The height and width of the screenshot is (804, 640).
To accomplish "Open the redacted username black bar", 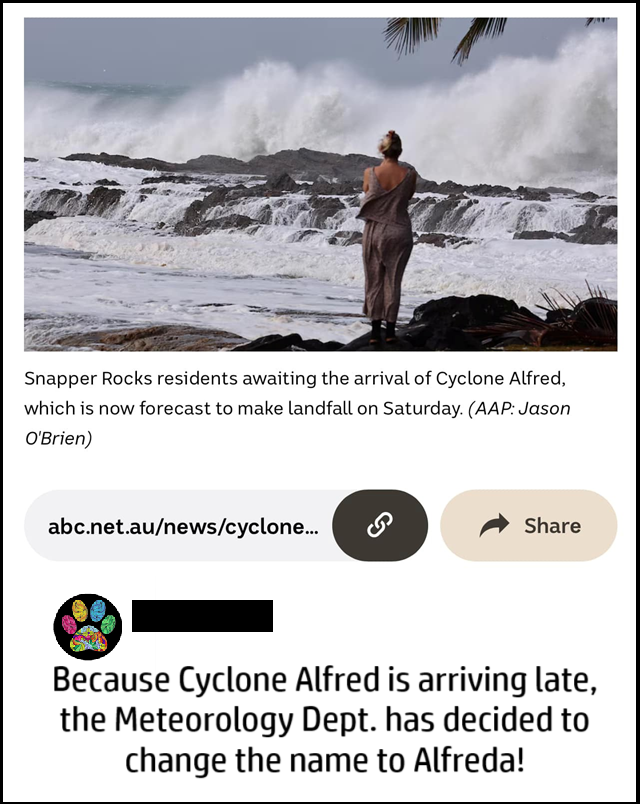I will tap(202, 615).
